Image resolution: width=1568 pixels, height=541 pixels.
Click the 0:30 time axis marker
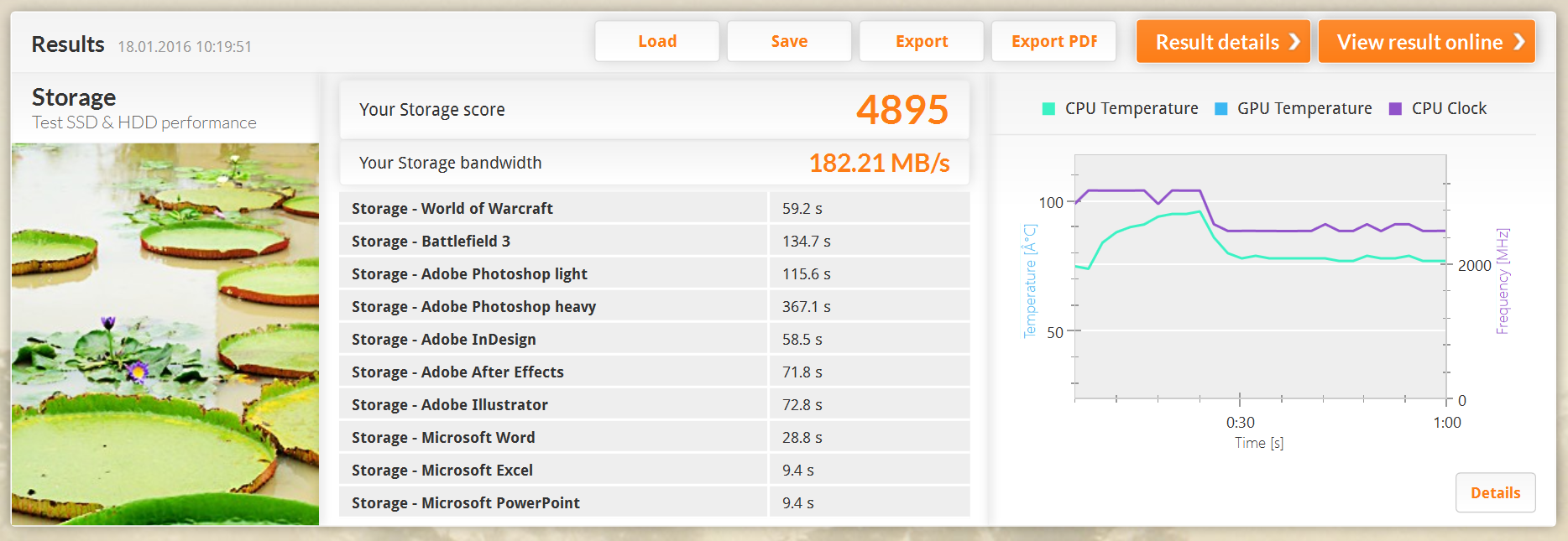1240,422
